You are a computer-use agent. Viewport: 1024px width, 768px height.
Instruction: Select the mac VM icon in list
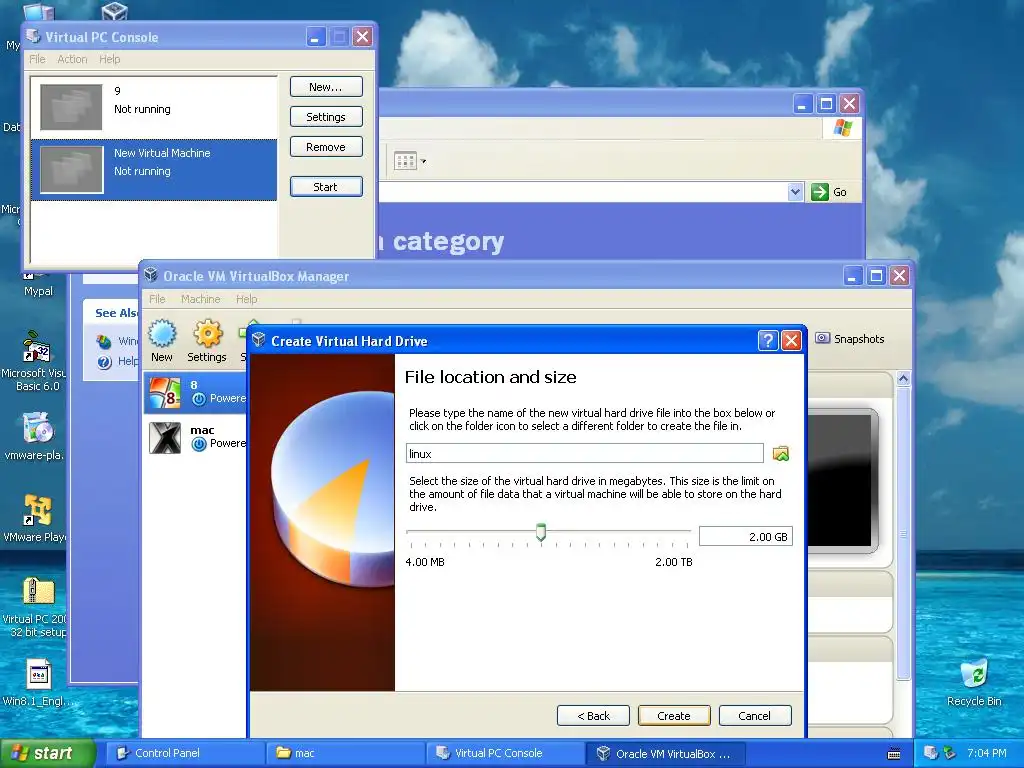(x=165, y=438)
